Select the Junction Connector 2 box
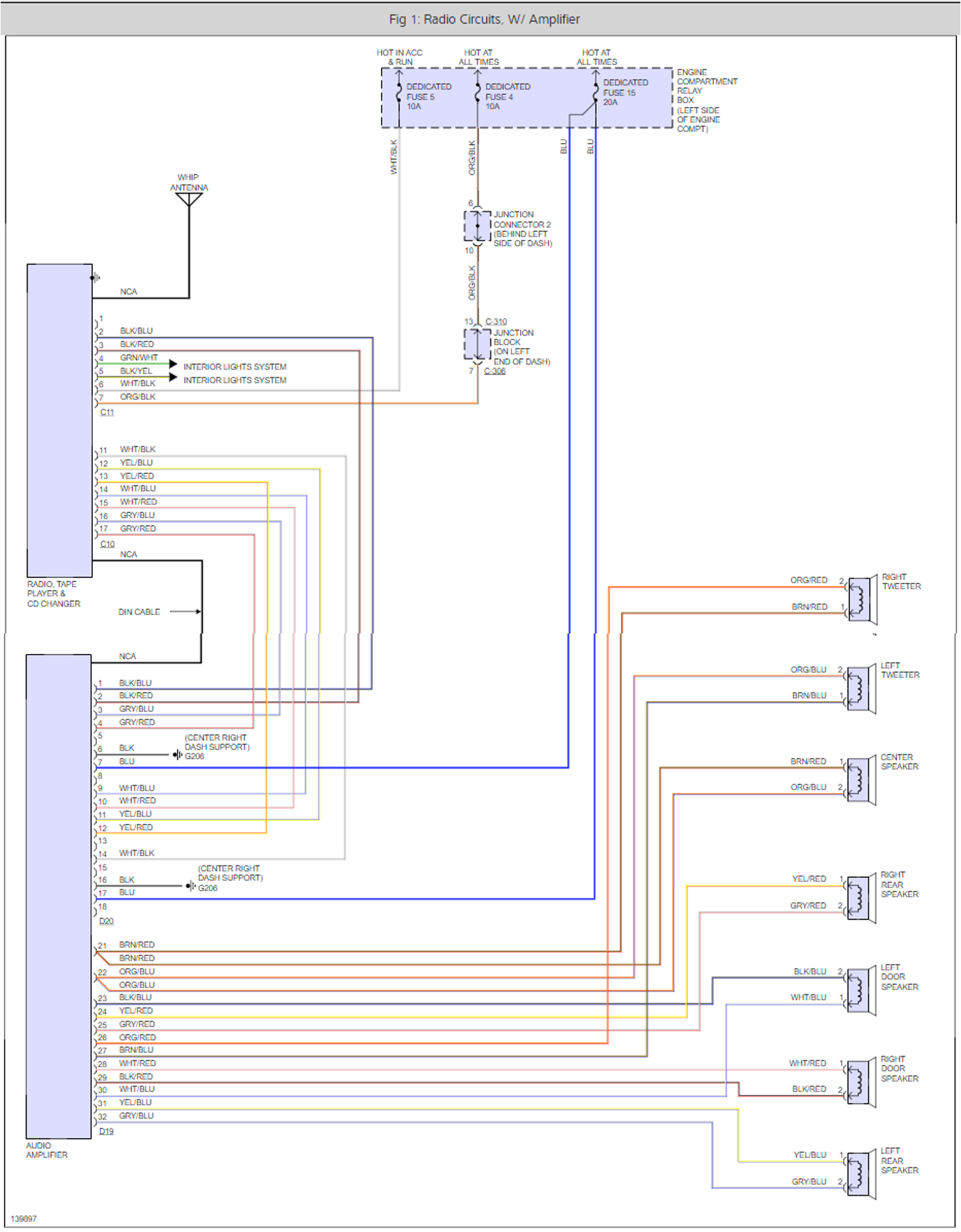 pos(477,226)
